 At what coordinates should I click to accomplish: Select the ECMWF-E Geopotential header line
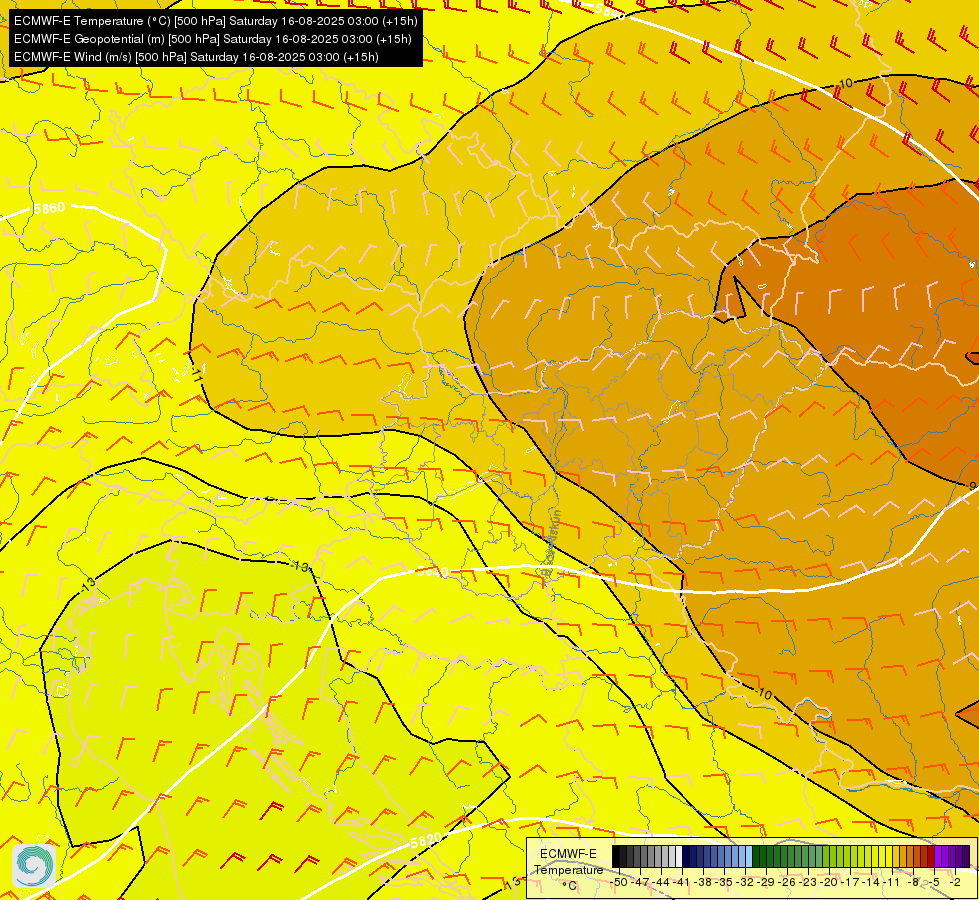pyautogui.click(x=212, y=39)
